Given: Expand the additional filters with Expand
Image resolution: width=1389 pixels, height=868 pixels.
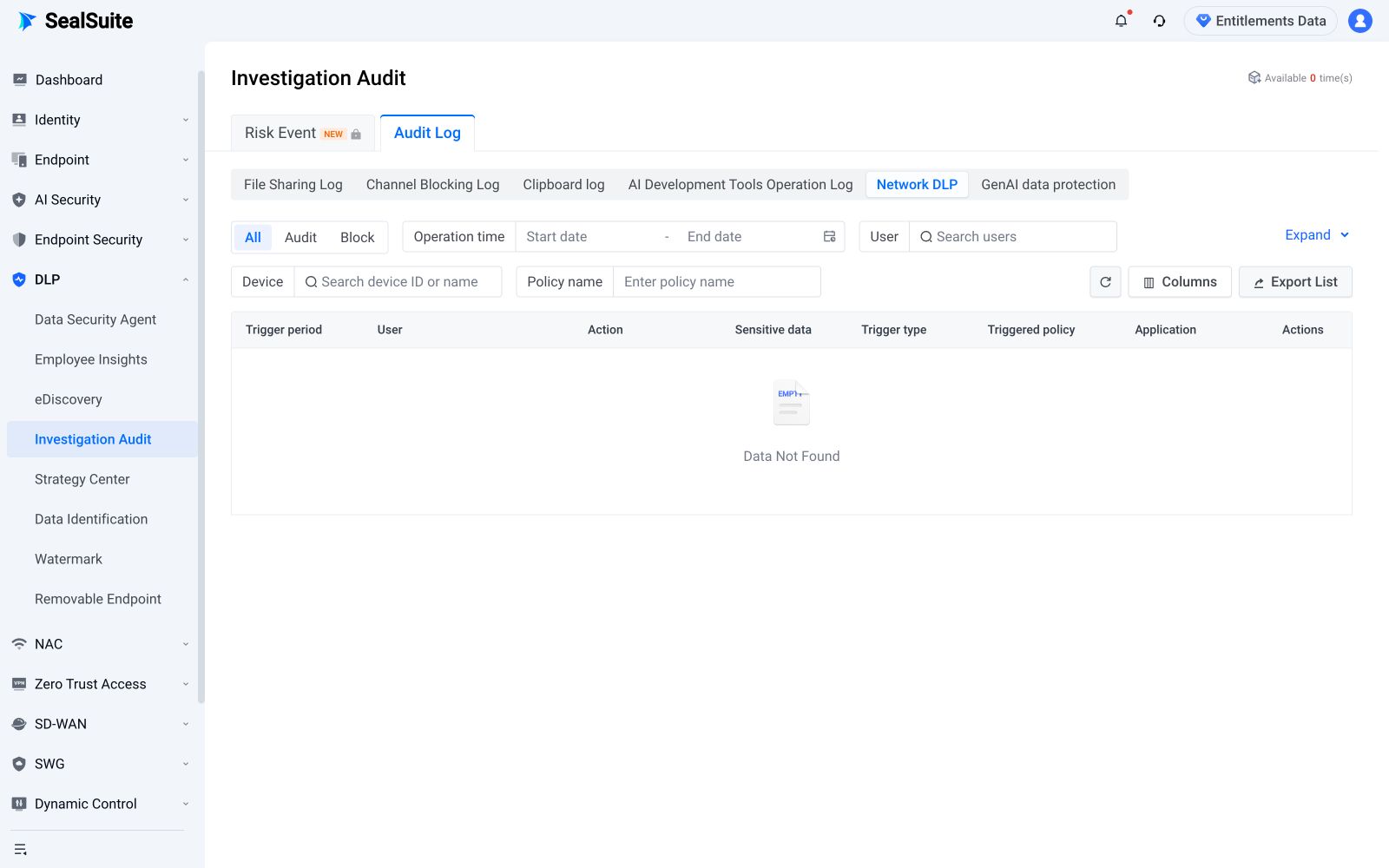Looking at the screenshot, I should 1317,235.
